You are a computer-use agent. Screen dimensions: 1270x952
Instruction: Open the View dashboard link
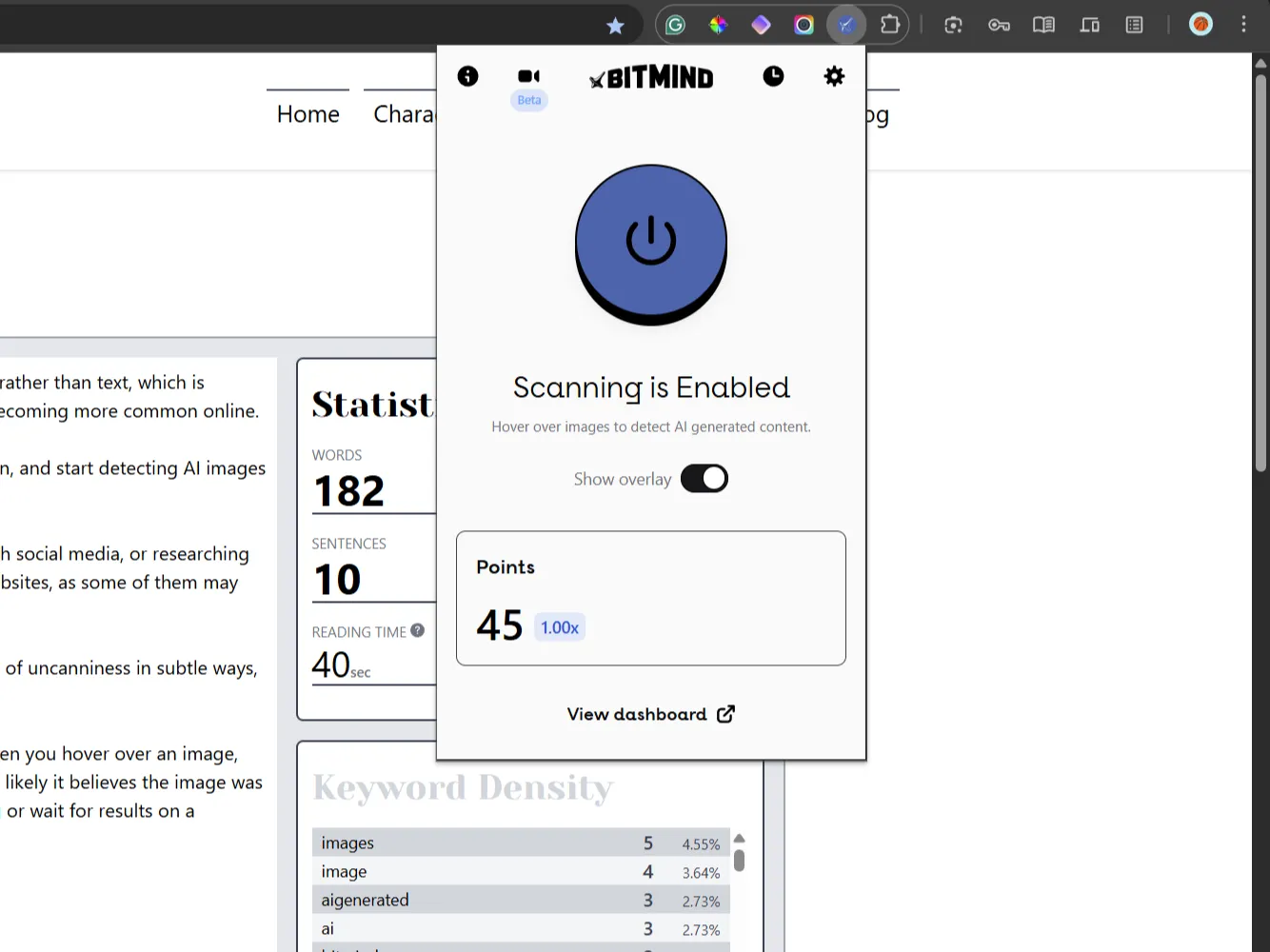pyautogui.click(x=650, y=714)
